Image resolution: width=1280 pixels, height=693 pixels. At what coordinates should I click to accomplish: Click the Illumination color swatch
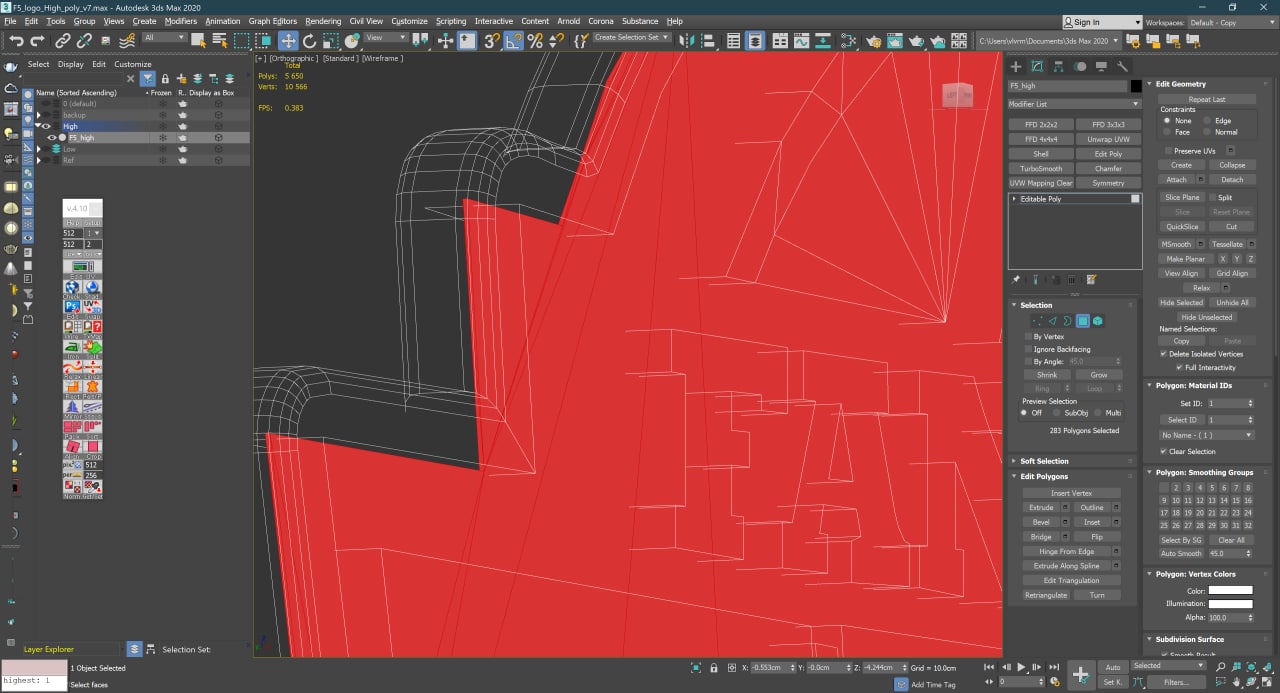(1230, 604)
